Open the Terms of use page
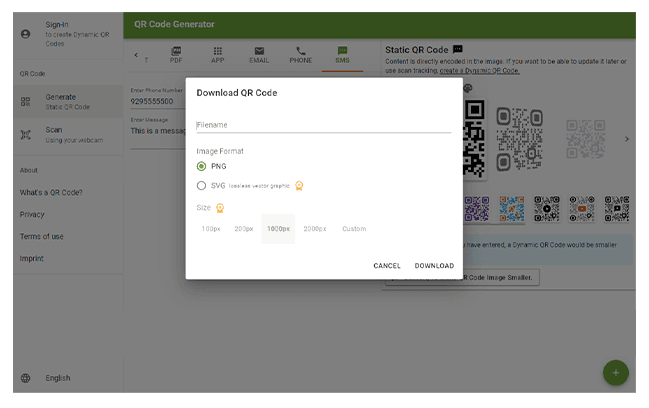The width and height of the screenshot is (649, 408). [x=41, y=236]
